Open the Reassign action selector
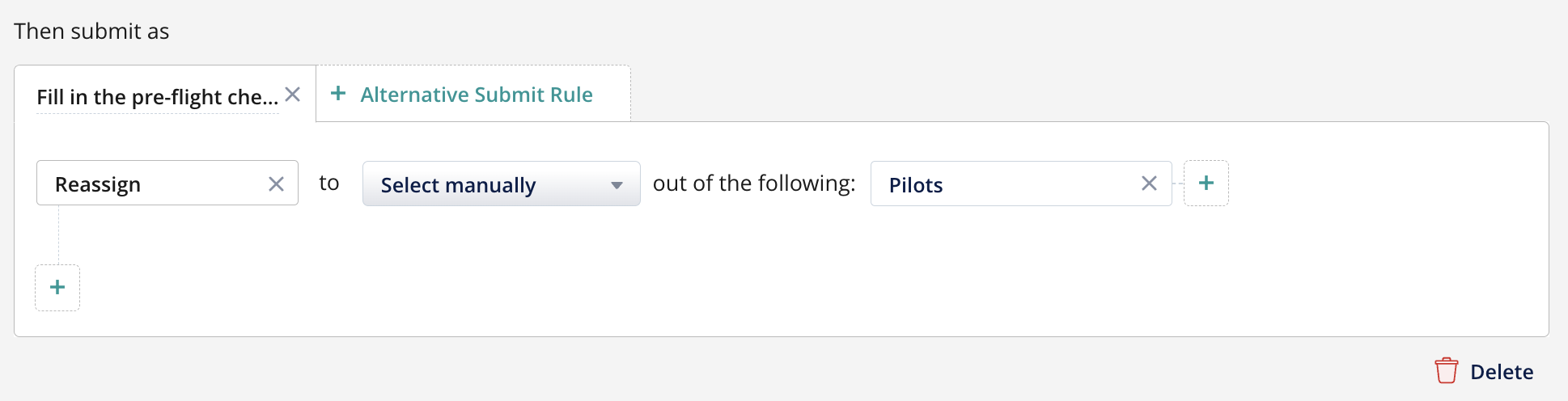This screenshot has width=1568, height=401. click(154, 184)
